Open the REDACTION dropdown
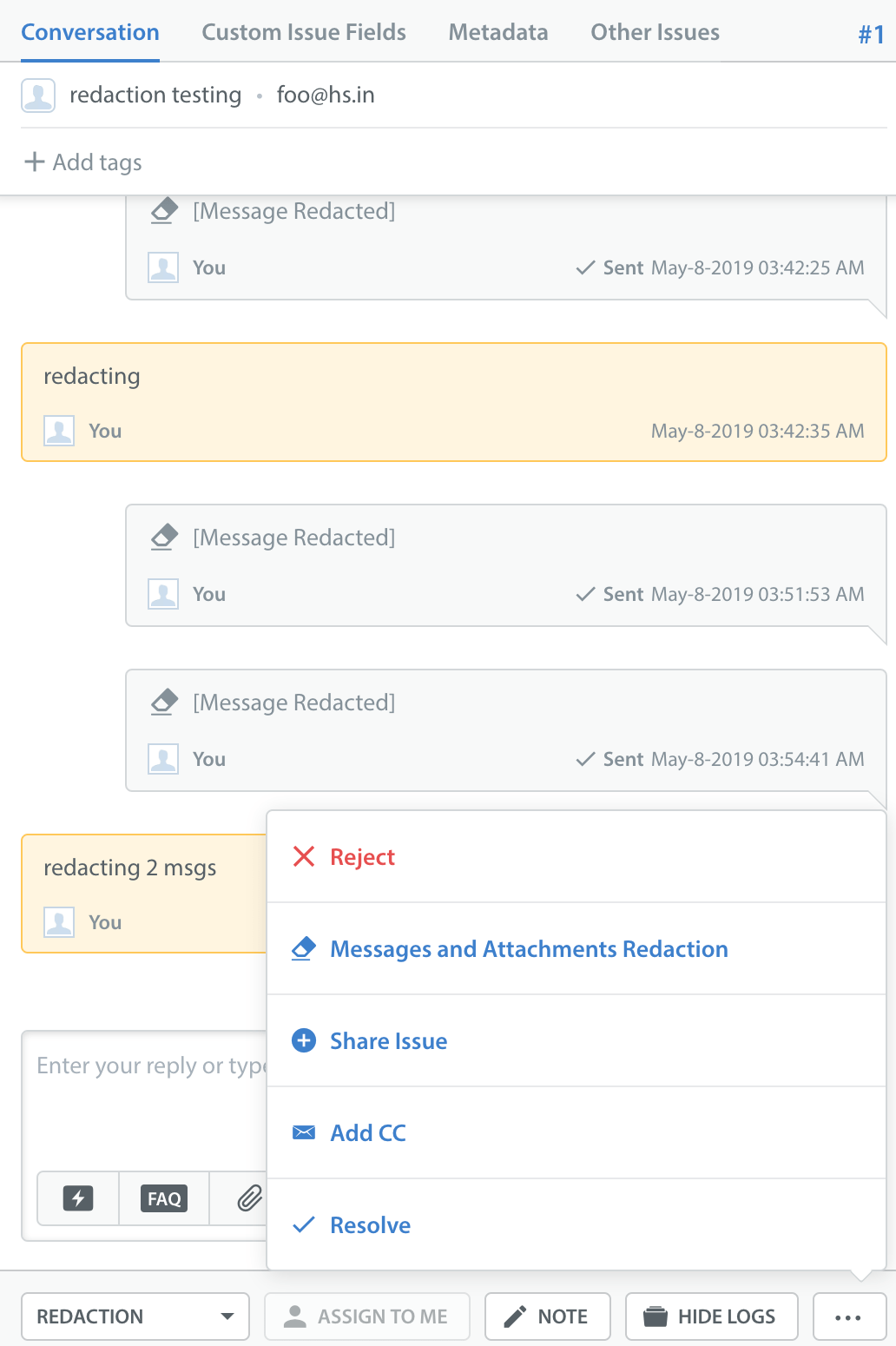 (x=135, y=1316)
